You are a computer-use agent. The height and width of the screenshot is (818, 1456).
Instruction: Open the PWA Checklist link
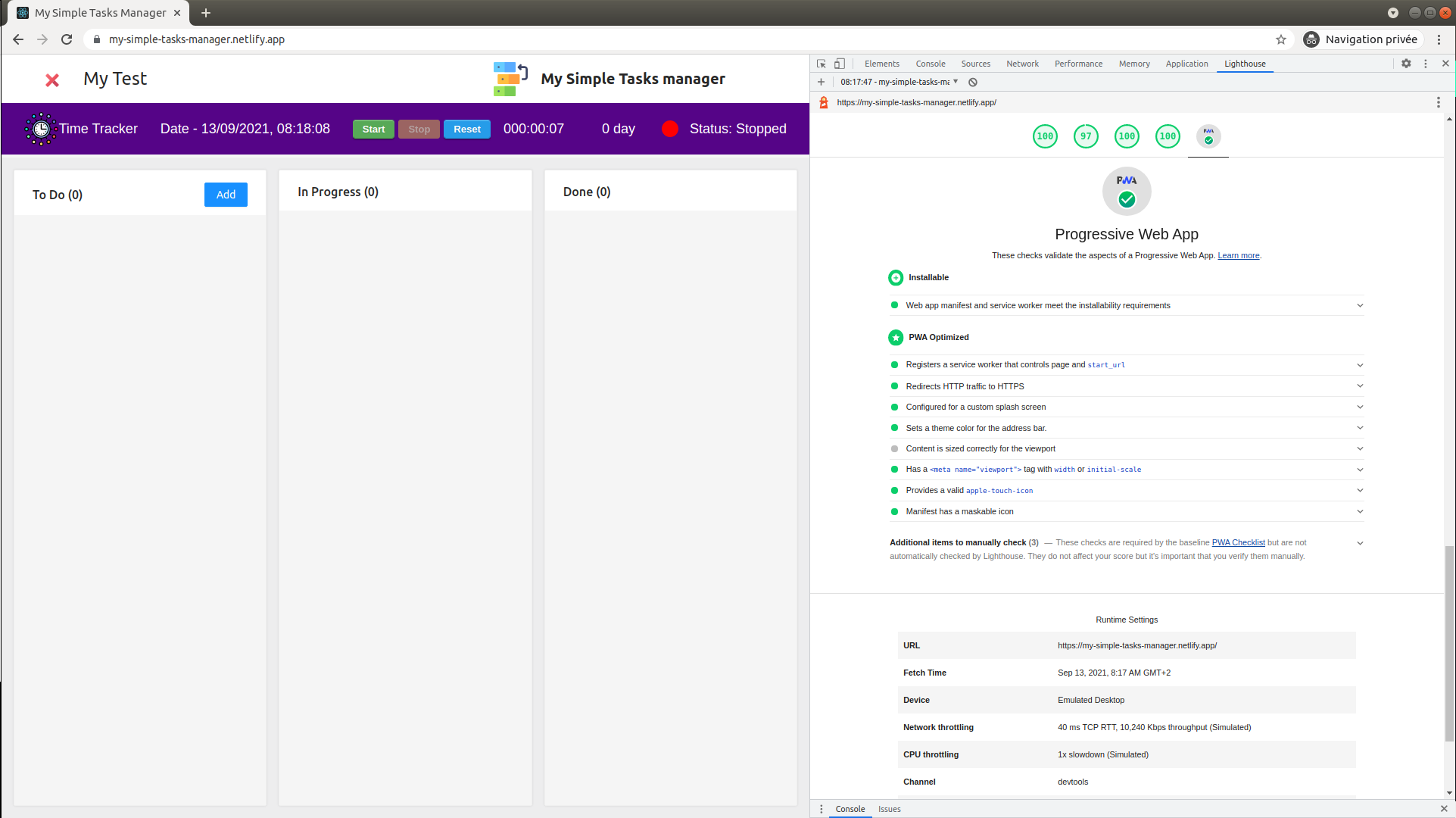click(x=1238, y=542)
